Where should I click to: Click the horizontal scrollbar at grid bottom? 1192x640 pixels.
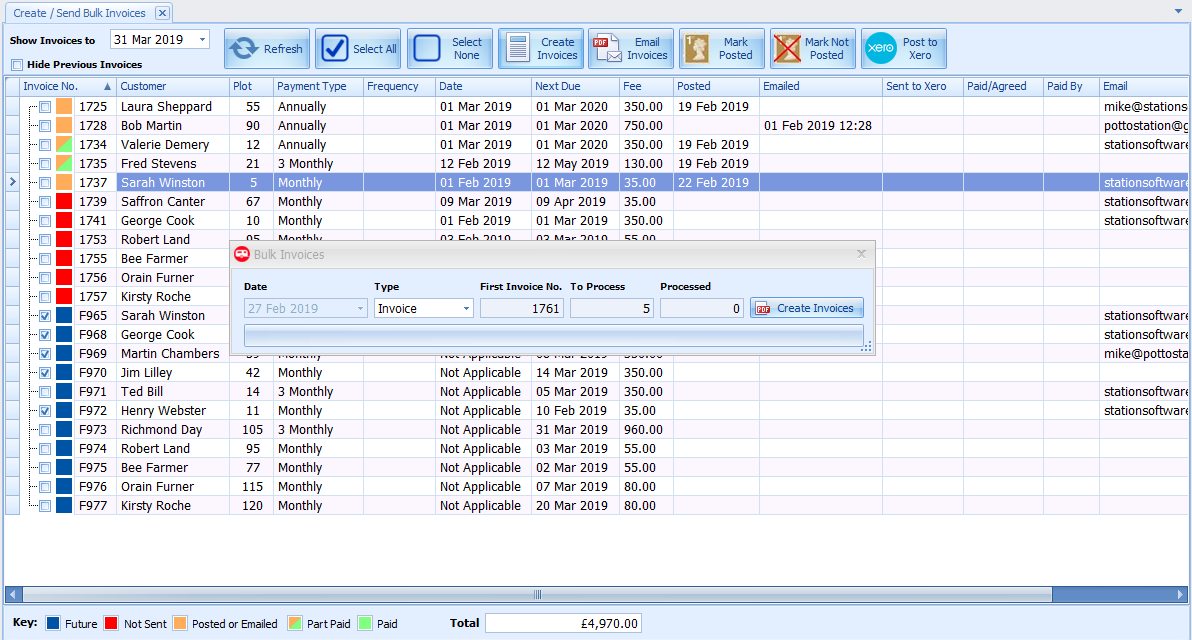click(x=536, y=594)
